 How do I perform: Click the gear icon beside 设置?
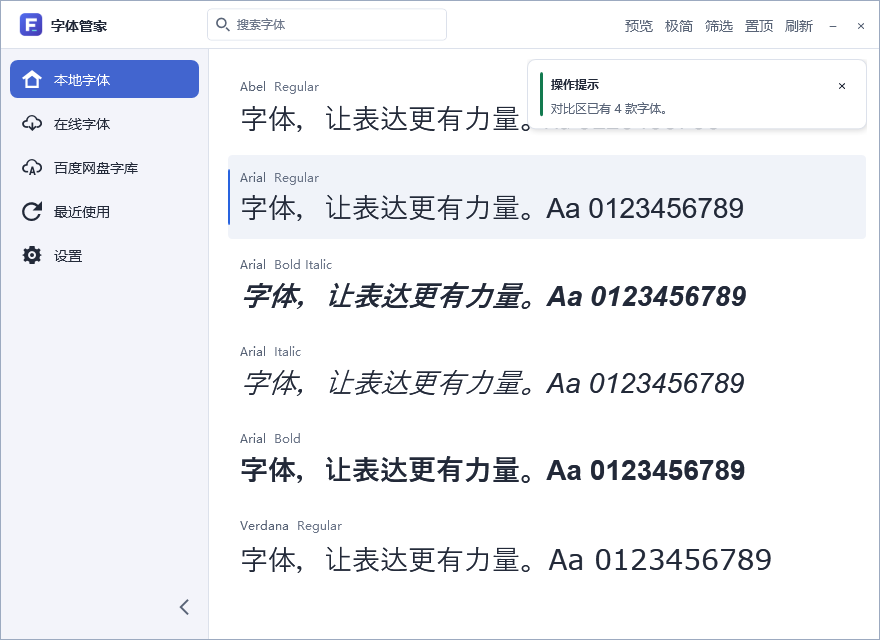32,255
